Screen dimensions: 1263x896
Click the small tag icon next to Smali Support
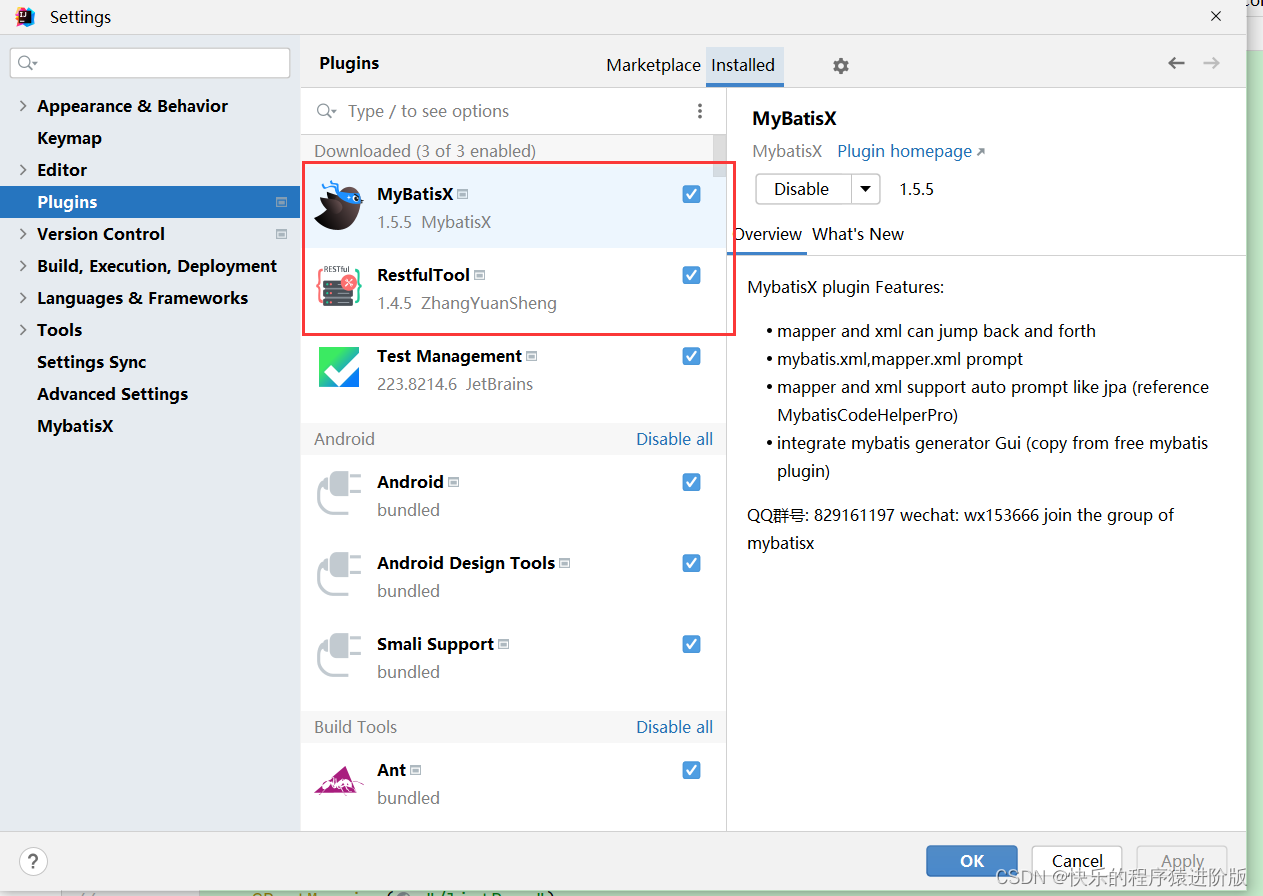pyautogui.click(x=504, y=644)
